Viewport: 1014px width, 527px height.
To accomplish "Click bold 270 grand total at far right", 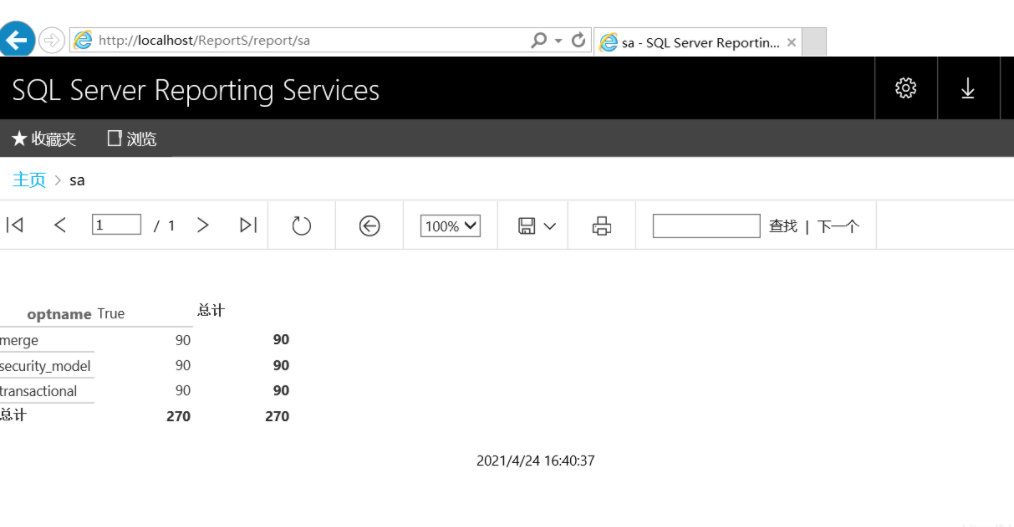I will point(277,416).
